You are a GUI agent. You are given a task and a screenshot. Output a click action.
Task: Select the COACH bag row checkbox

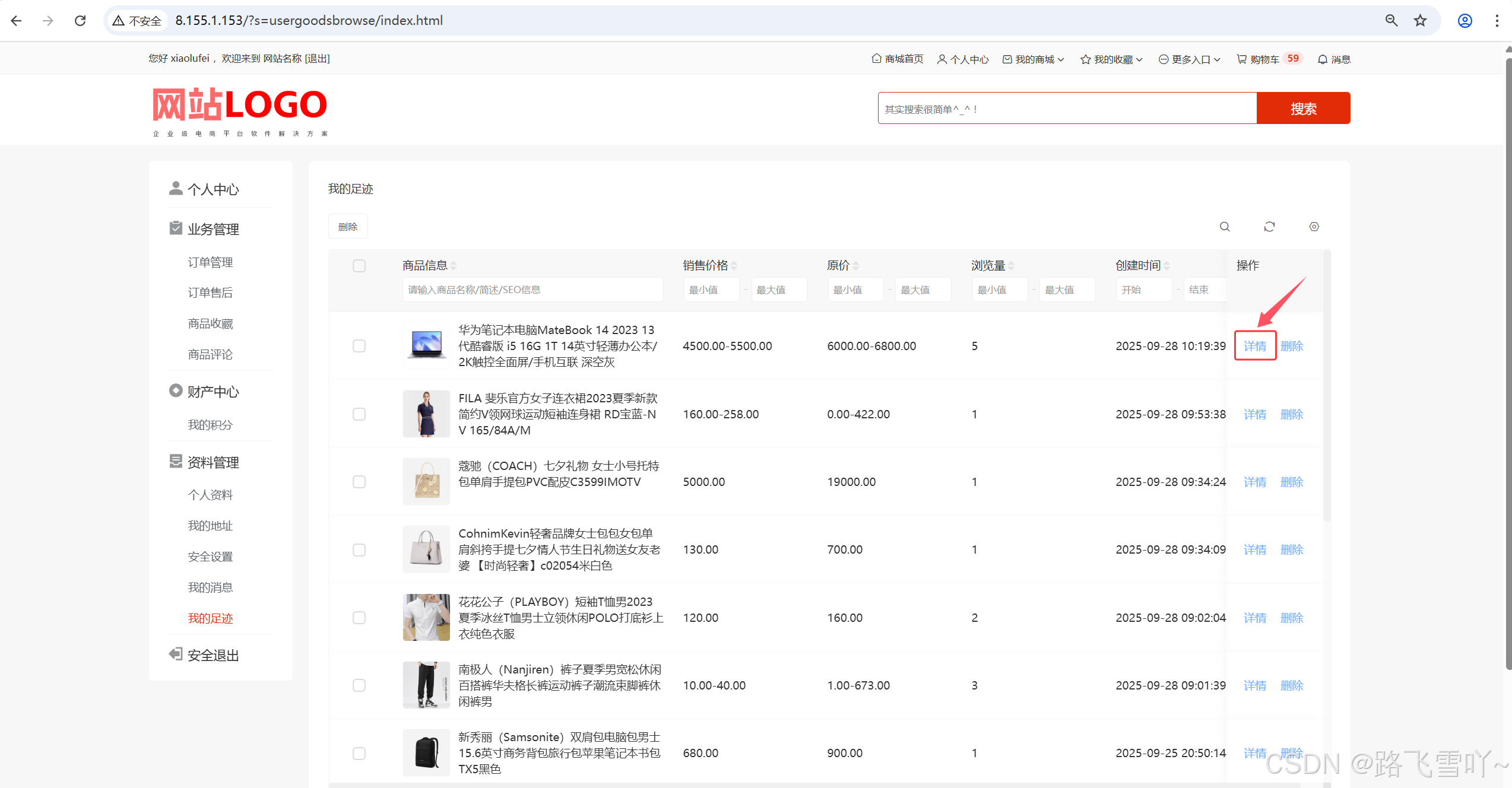(359, 482)
